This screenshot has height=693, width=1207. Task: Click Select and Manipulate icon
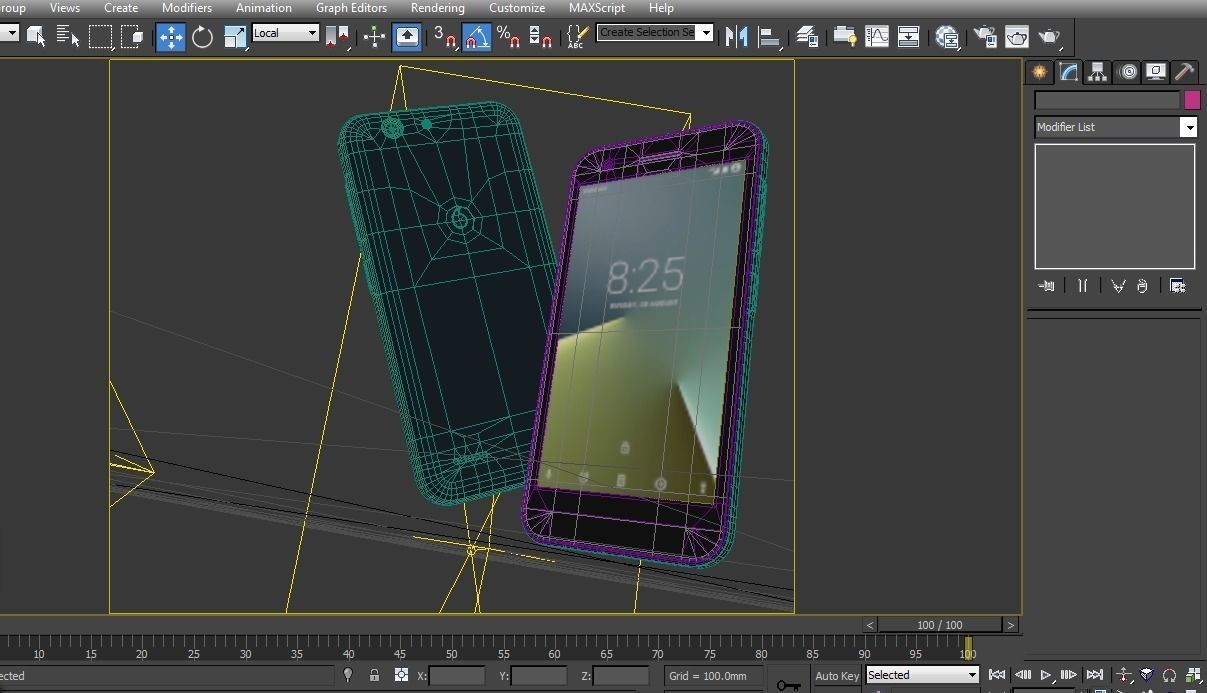click(x=374, y=37)
